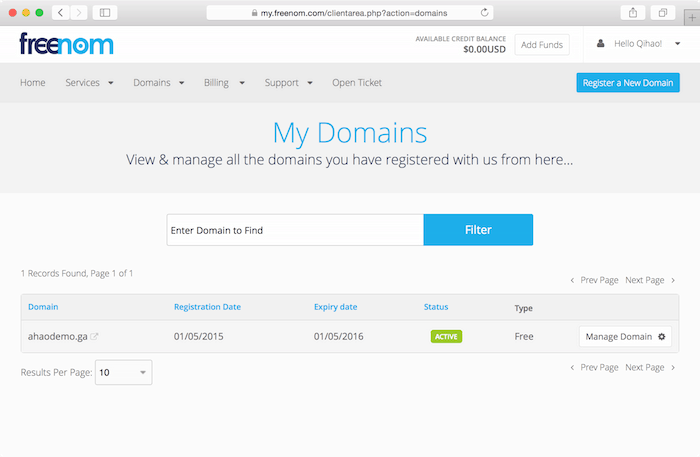Click the ACTIVE status badge
The width and height of the screenshot is (700, 457).
446,337
